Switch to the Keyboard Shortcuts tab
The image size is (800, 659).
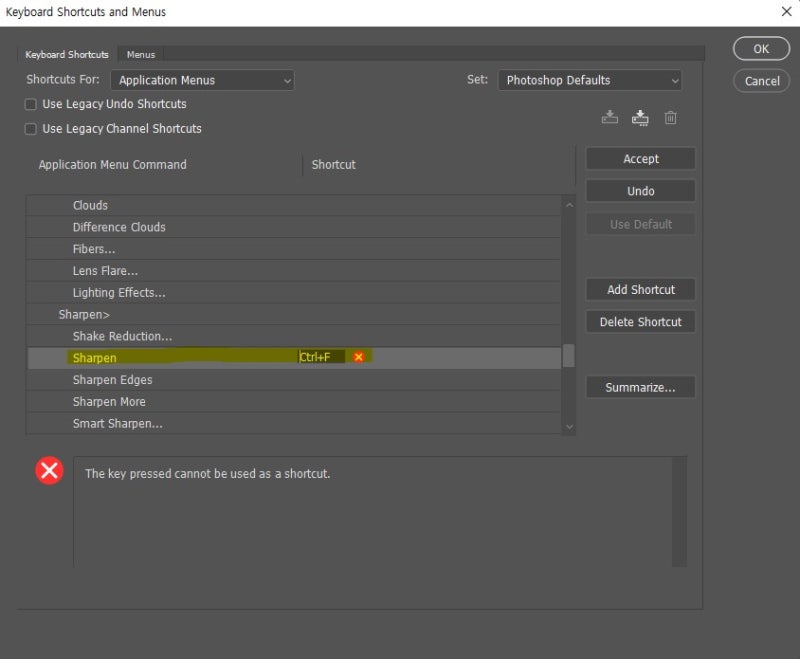(67, 55)
